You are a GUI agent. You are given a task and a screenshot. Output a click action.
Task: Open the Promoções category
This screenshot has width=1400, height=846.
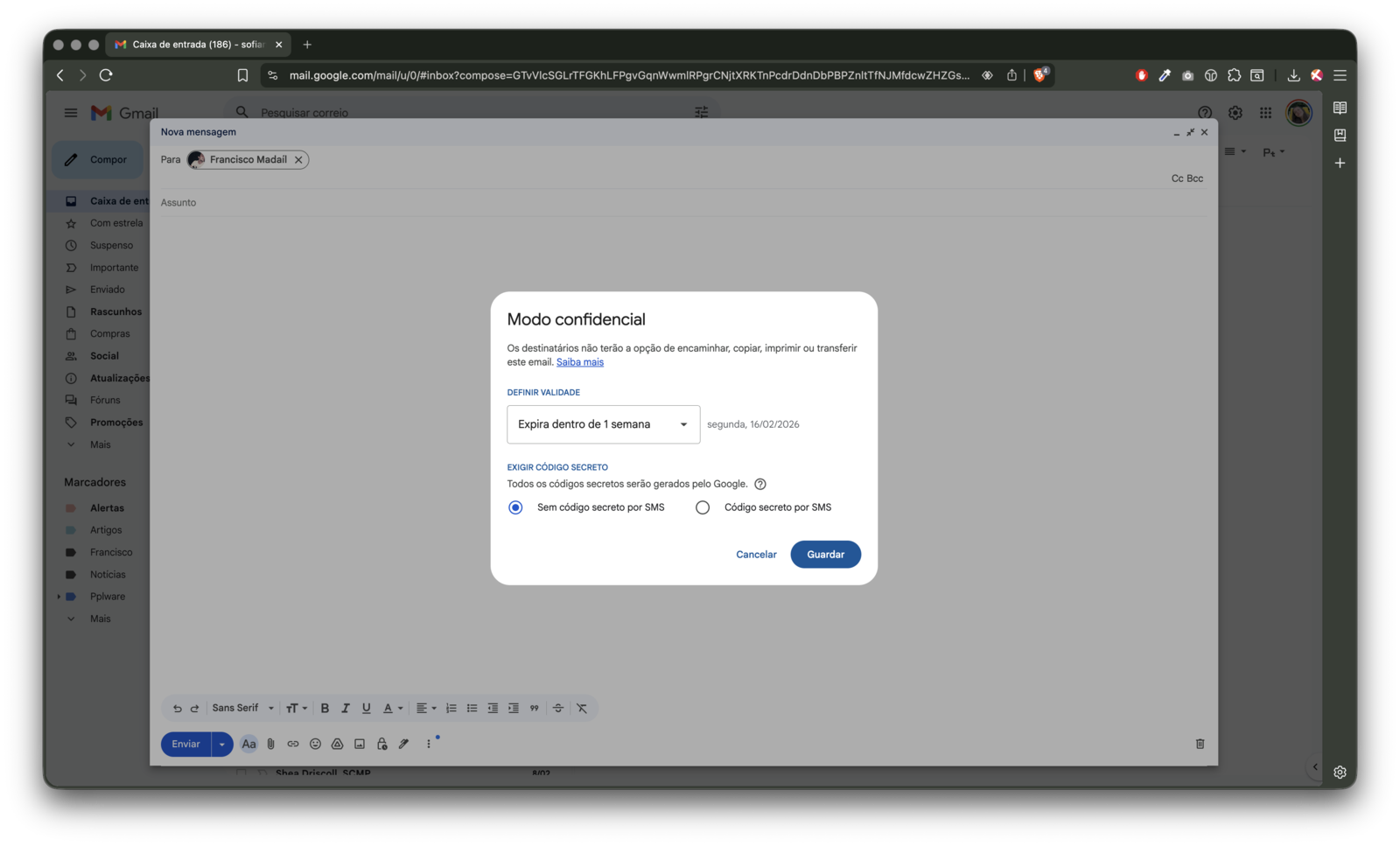pyautogui.click(x=116, y=423)
